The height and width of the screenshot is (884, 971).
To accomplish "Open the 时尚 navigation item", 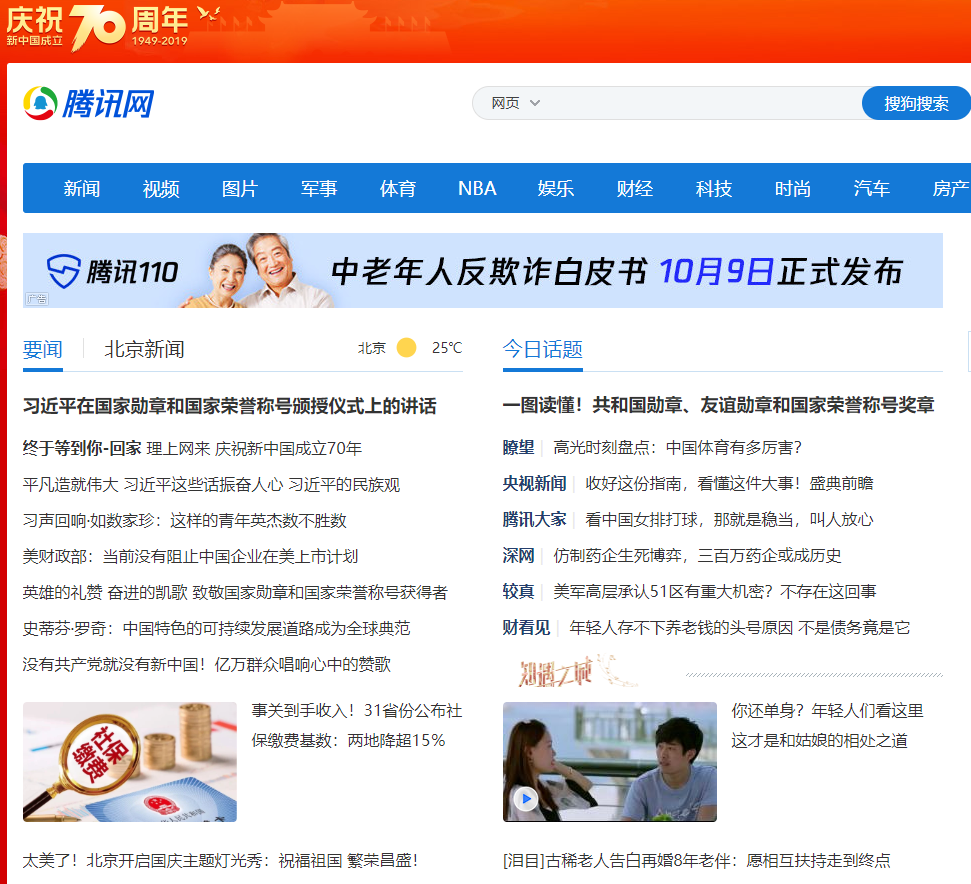I will pos(793,188).
